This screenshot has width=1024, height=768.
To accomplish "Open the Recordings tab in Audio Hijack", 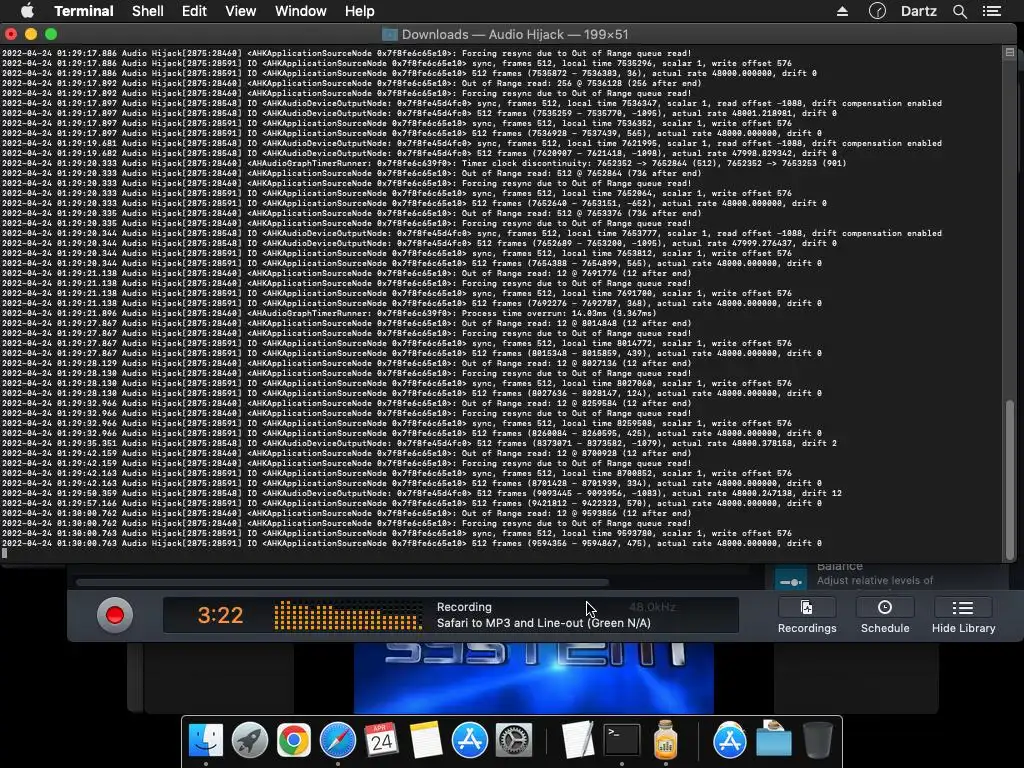I will coord(807,616).
